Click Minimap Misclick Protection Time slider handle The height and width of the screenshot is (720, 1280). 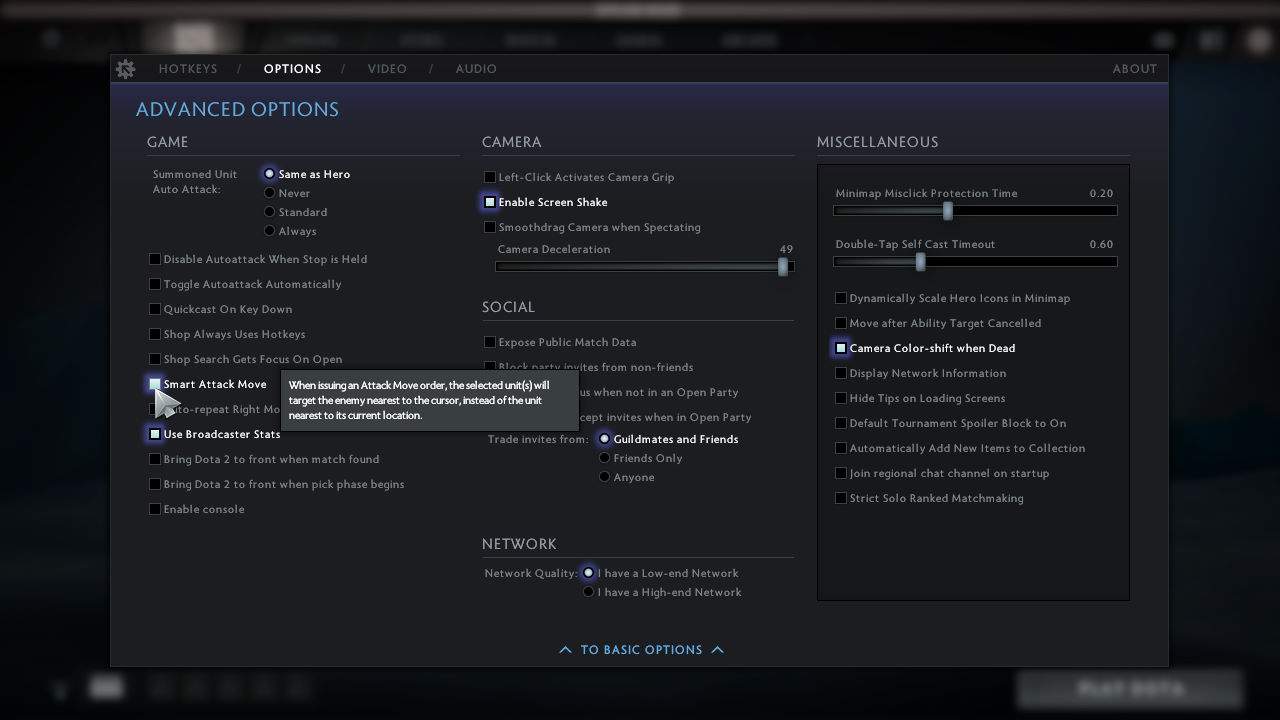pyautogui.click(x=947, y=210)
